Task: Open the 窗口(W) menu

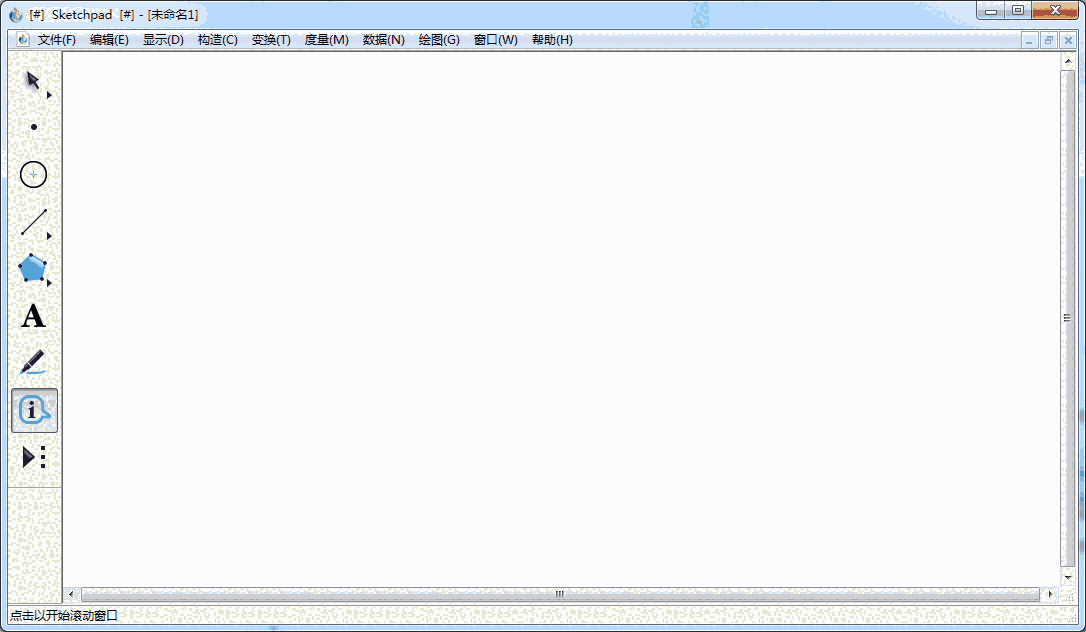Action: 496,40
